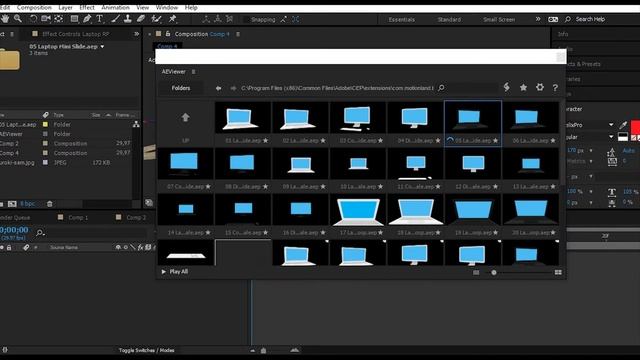Image resolution: width=640 pixels, height=360 pixels.
Task: Open font family dropdown in Character panel
Action: tap(611, 125)
